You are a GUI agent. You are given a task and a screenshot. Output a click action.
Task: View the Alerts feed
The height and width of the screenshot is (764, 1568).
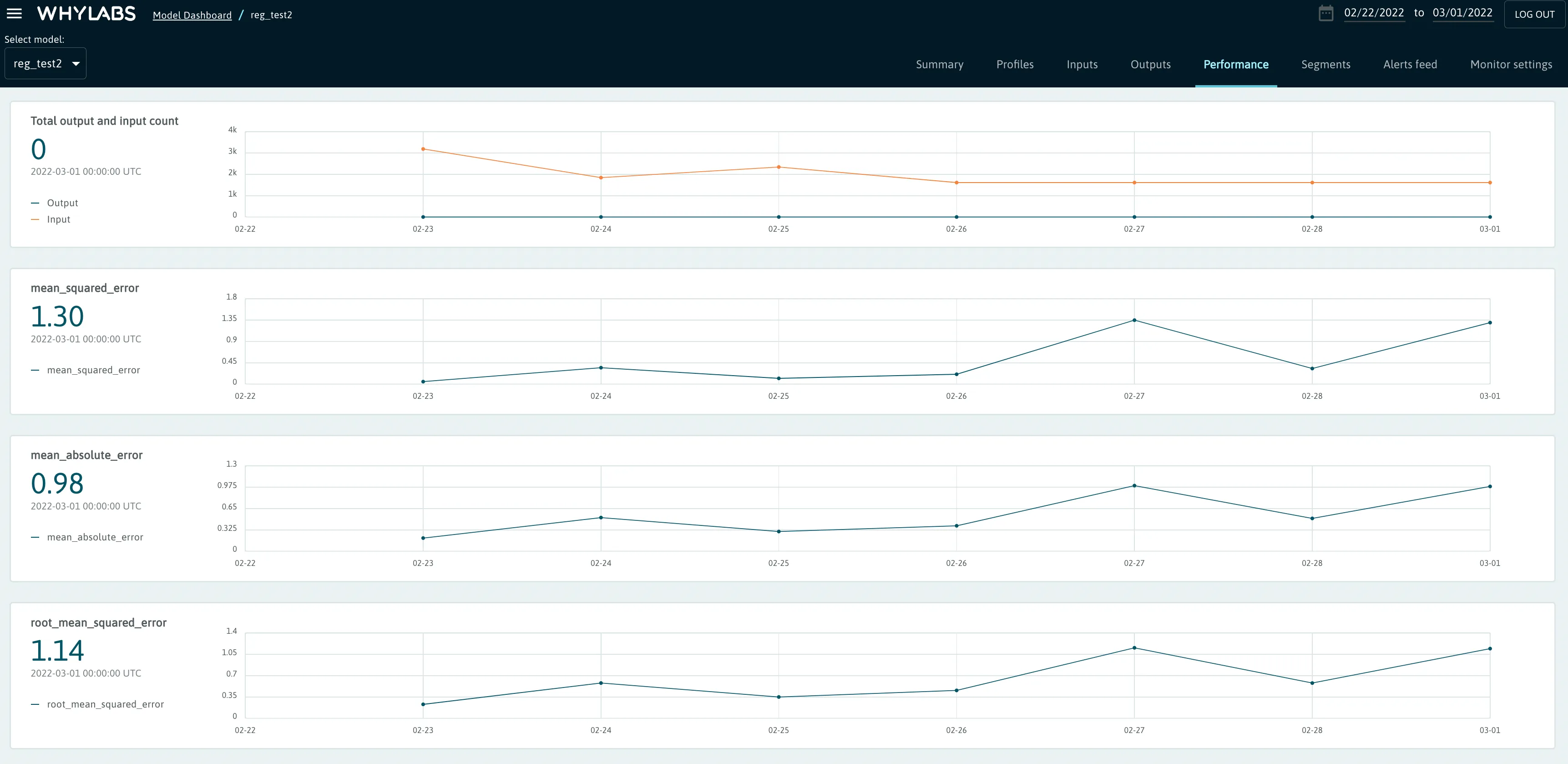1410,64
